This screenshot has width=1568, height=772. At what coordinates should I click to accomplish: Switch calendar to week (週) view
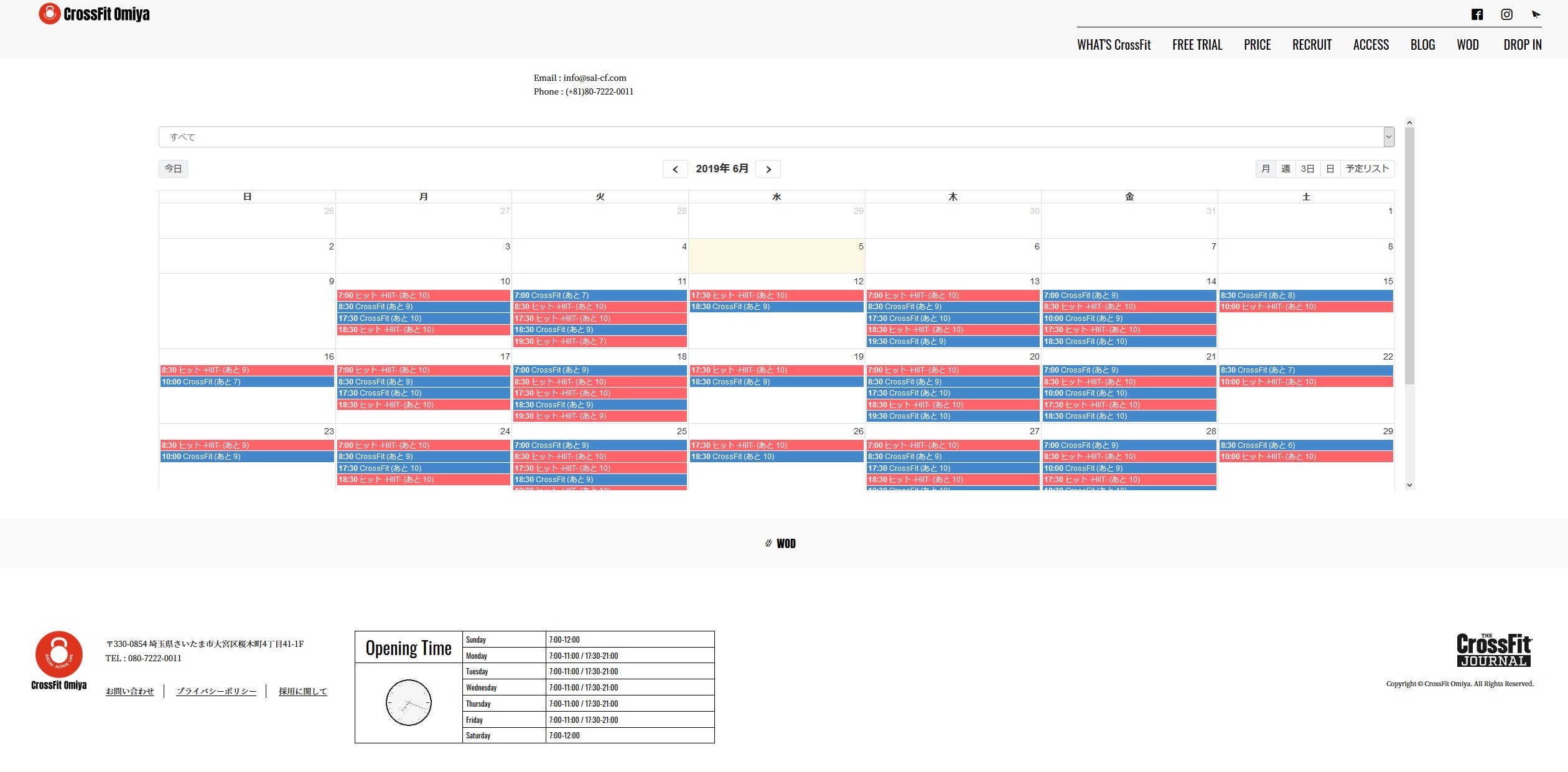click(x=1286, y=169)
